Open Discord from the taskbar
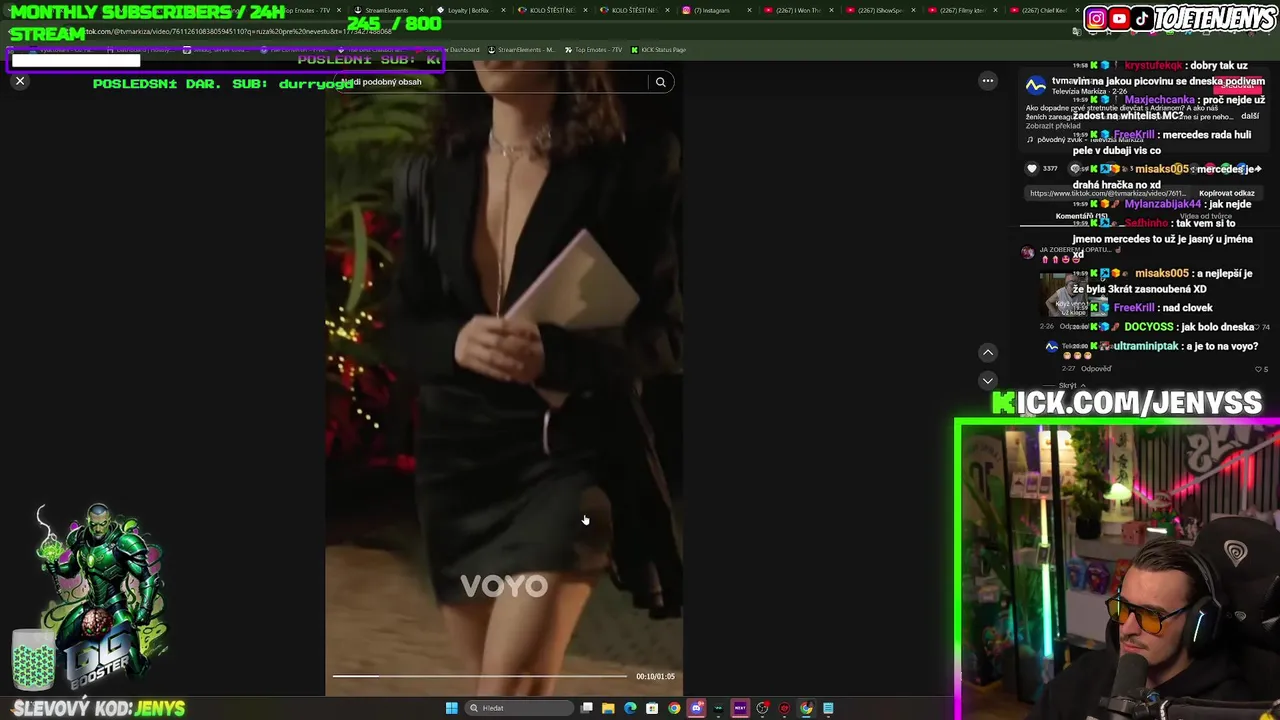Screen dimensions: 1280x720 coord(696,708)
